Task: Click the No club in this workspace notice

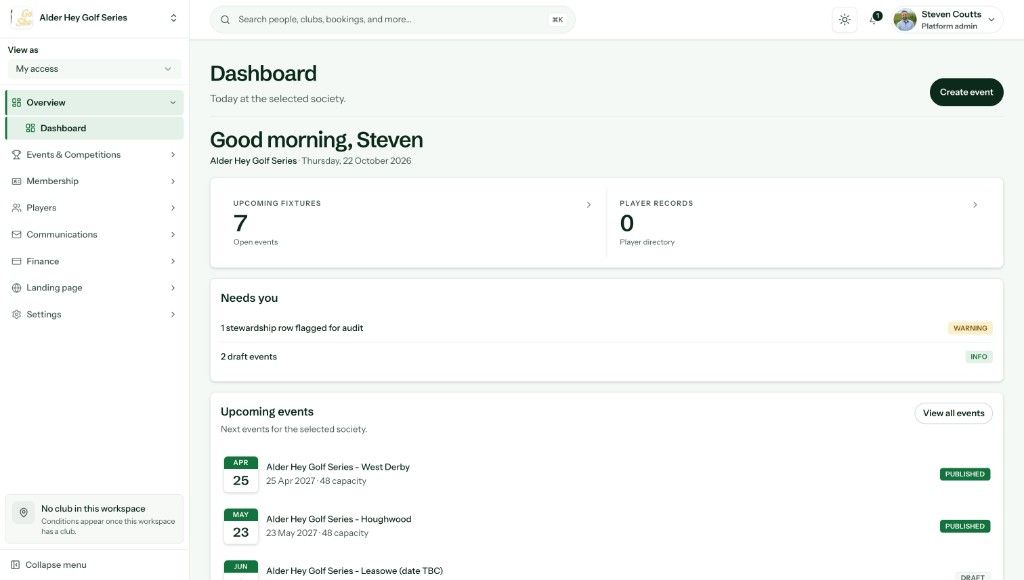Action: [94, 519]
